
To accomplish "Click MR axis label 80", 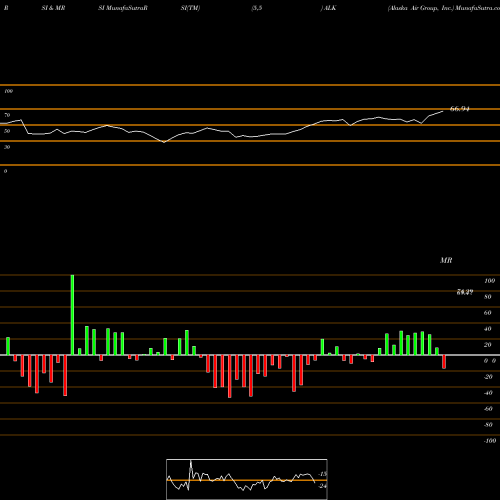I will pos(488,297).
